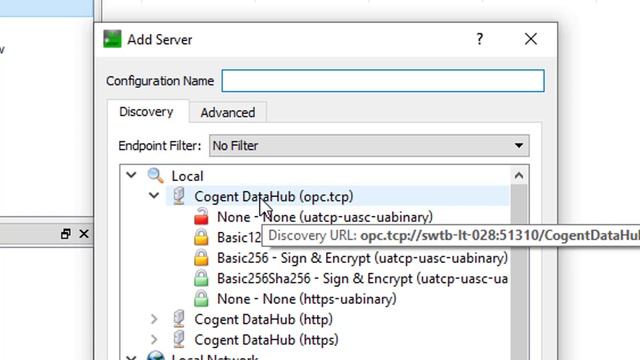640x360 pixels.
Task: Click the endpoint list scroll-up arrow
Action: click(x=519, y=176)
